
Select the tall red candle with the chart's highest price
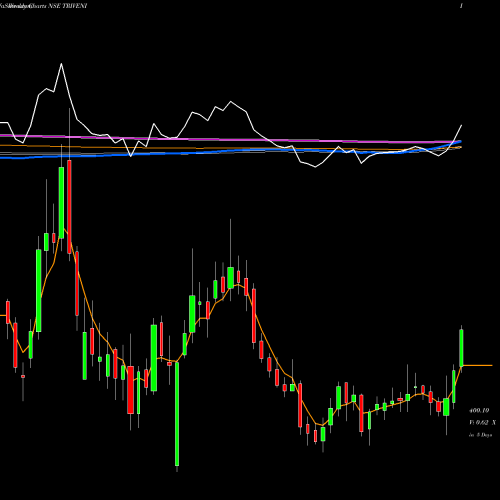click(x=69, y=207)
